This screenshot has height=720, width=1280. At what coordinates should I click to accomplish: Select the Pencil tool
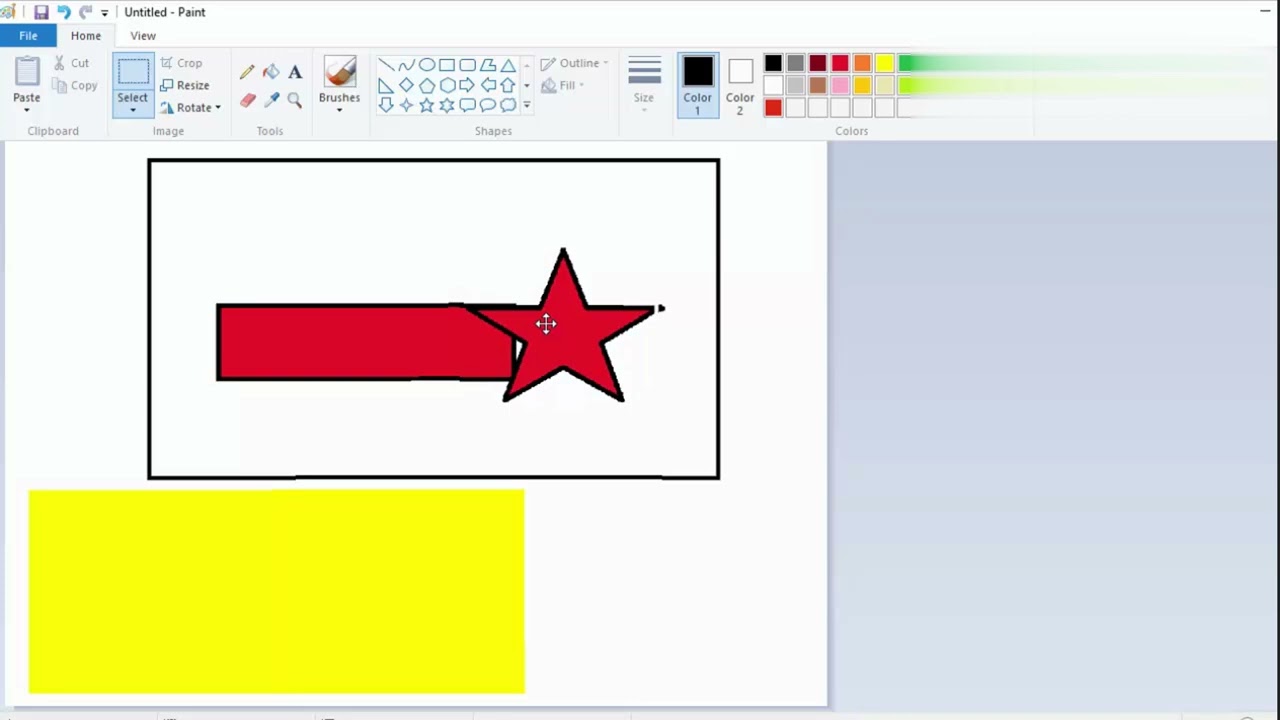point(247,72)
